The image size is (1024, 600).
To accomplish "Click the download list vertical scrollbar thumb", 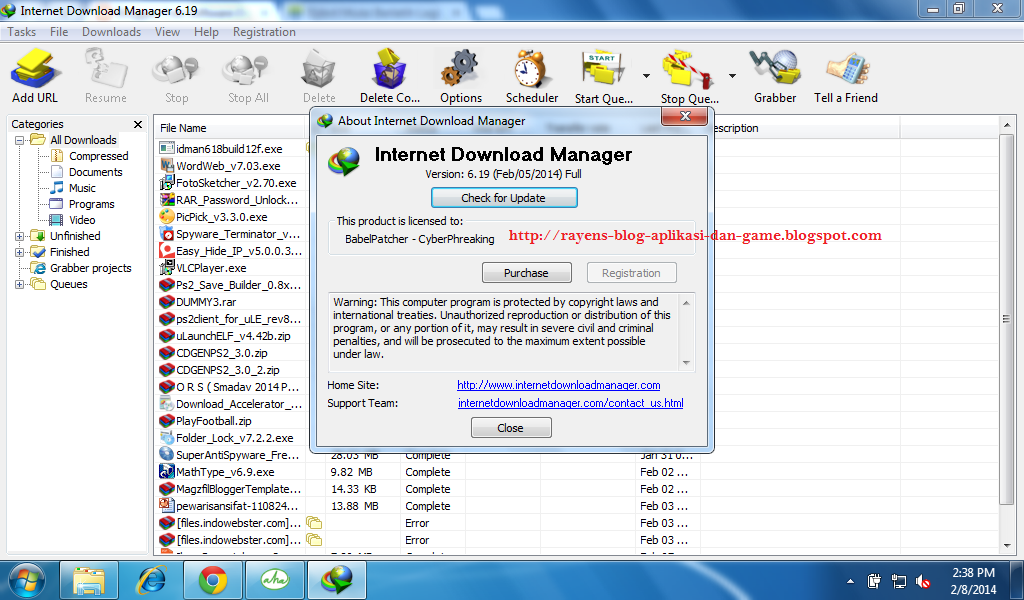I will point(1006,319).
